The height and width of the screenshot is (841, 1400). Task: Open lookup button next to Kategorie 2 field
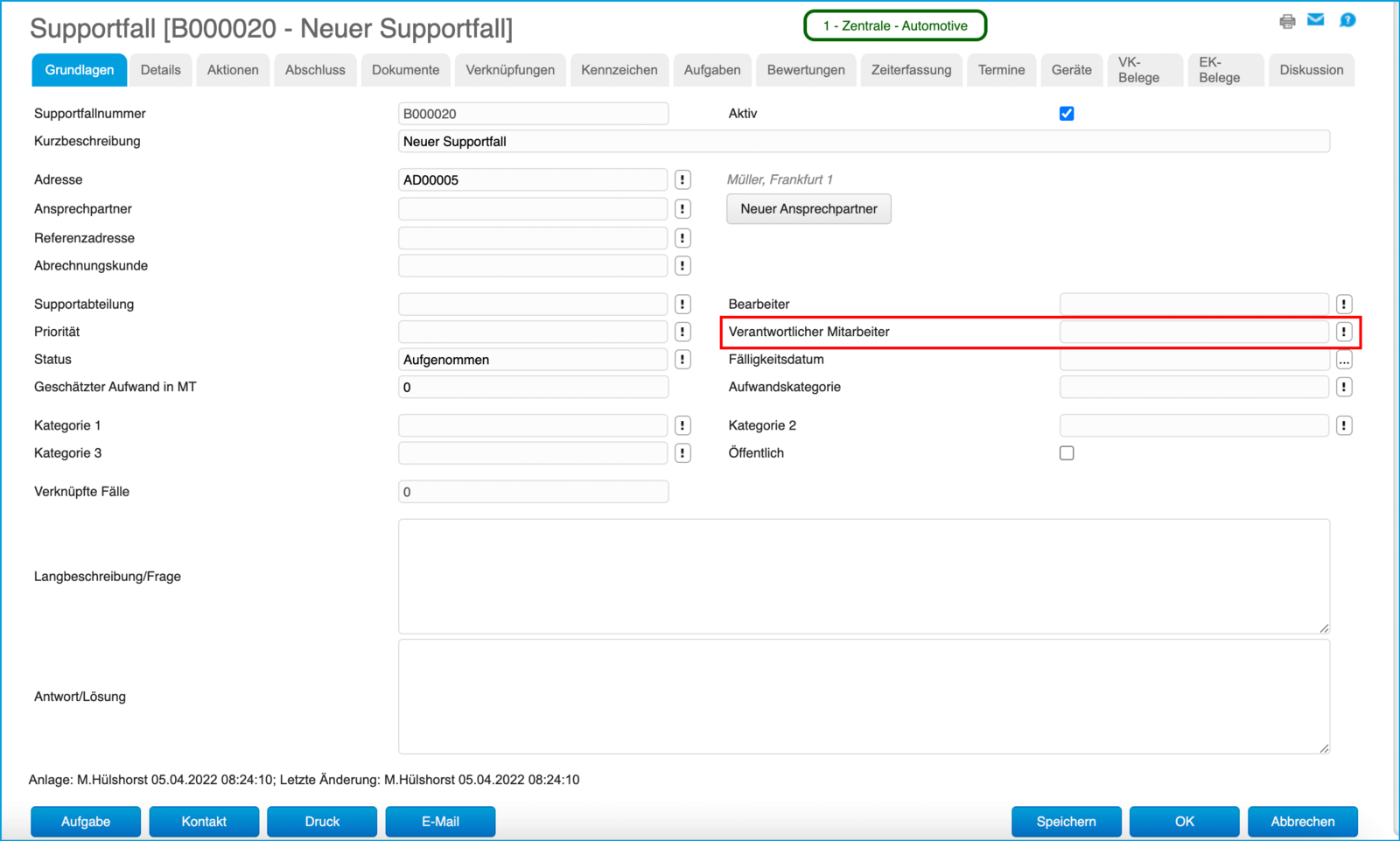click(x=1344, y=425)
